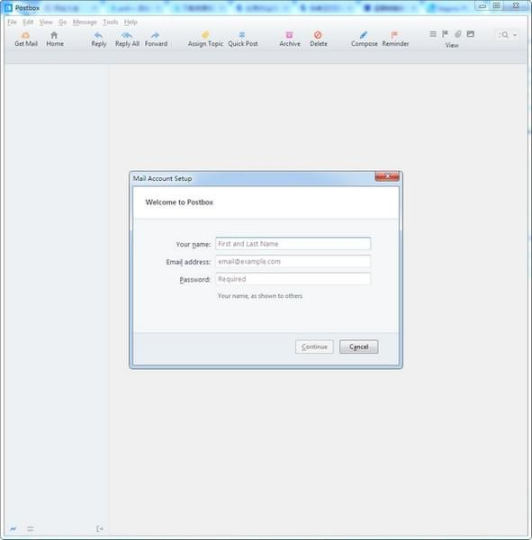Click the Get Mail toolbar icon
Screen dimensions: 532x540
coord(25,35)
